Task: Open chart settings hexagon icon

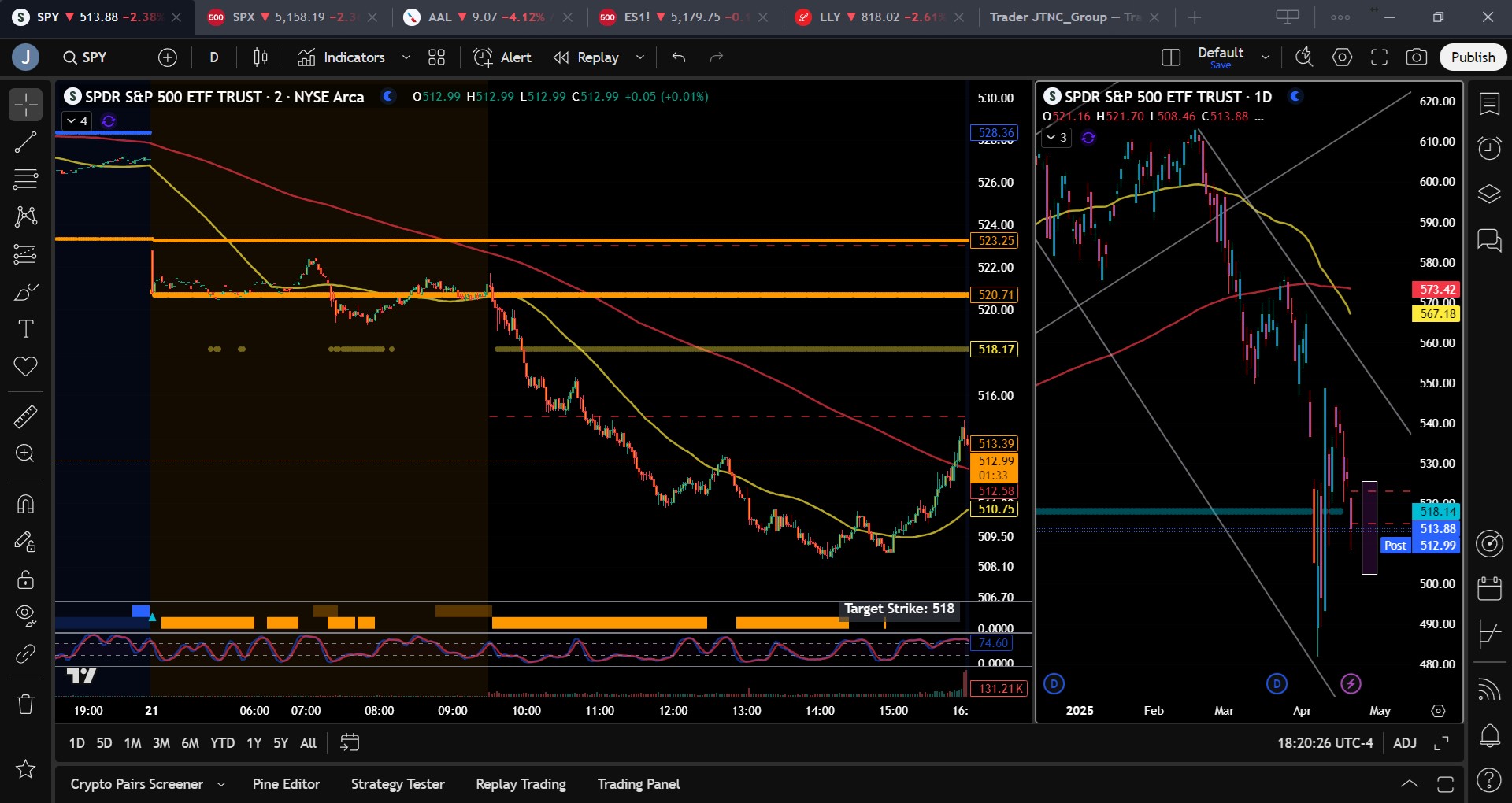Action: (1342, 57)
